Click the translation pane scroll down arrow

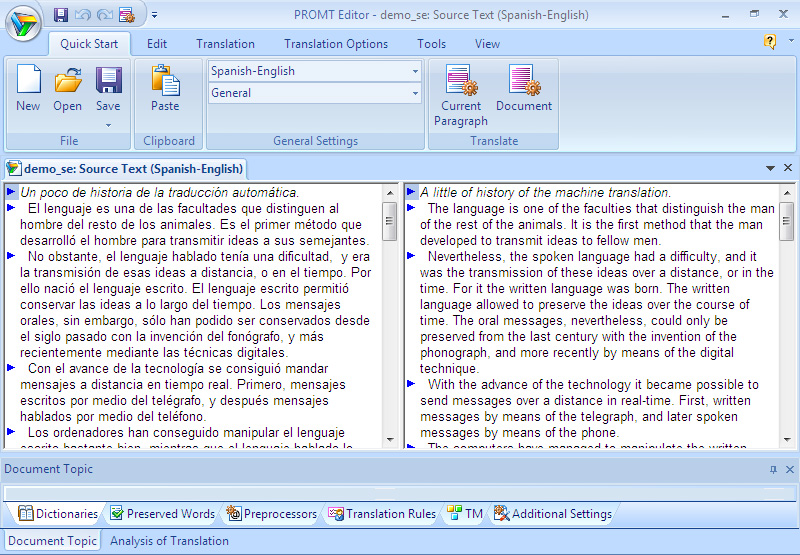pos(787,439)
